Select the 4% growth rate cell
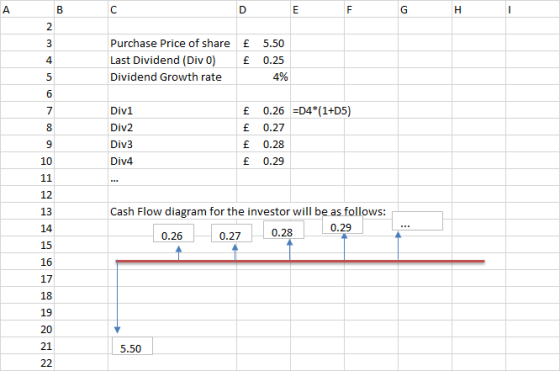 263,77
